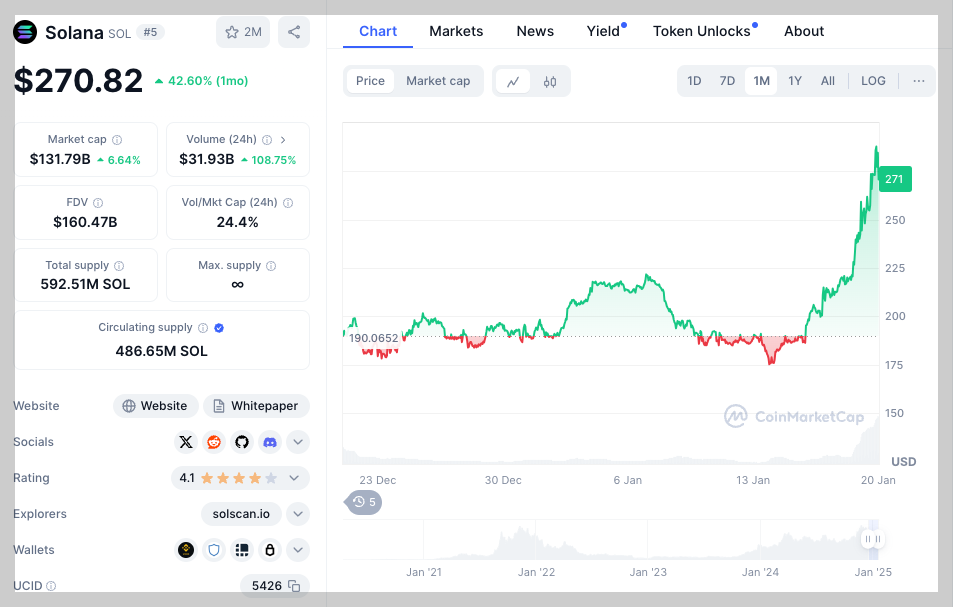Open the Binance wallet icon

pyautogui.click(x=186, y=550)
